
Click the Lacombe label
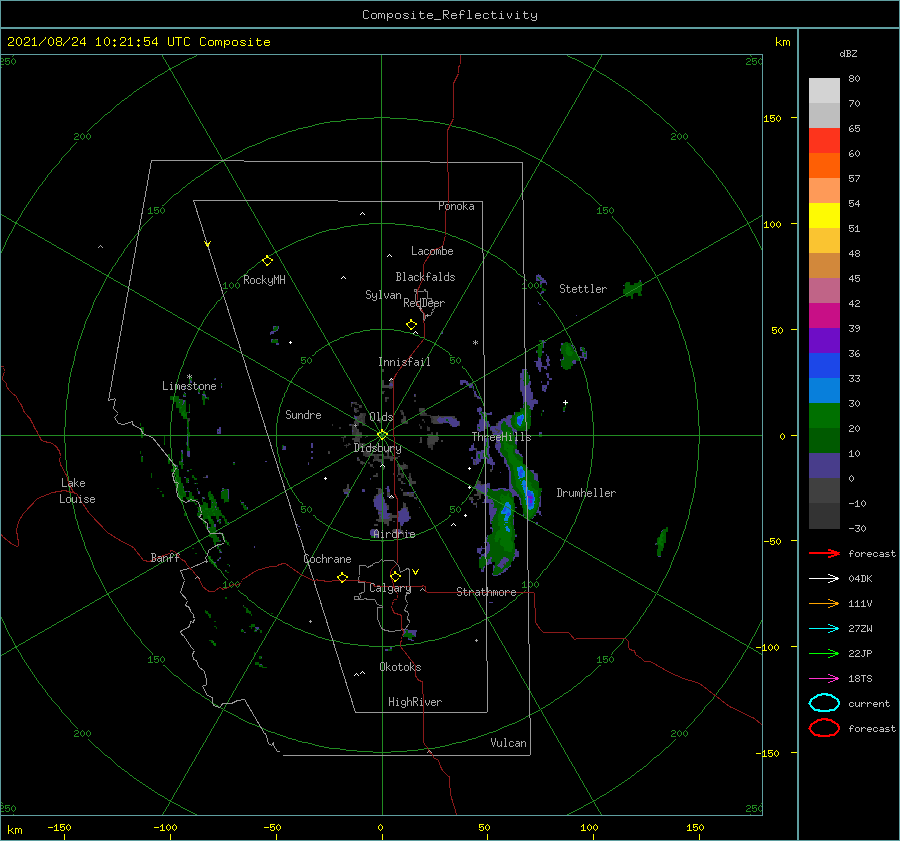(432, 251)
